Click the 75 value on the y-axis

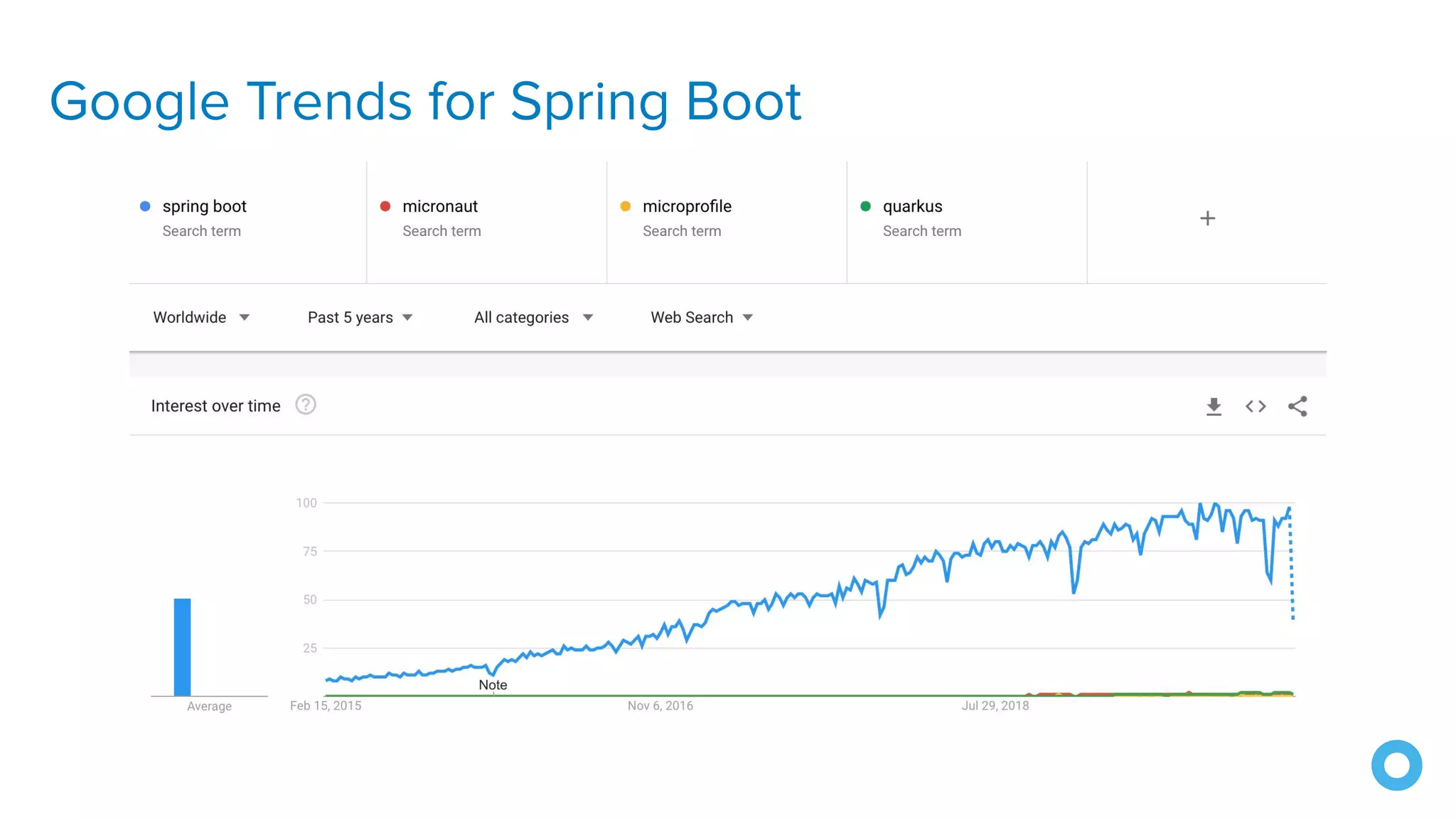click(x=310, y=551)
